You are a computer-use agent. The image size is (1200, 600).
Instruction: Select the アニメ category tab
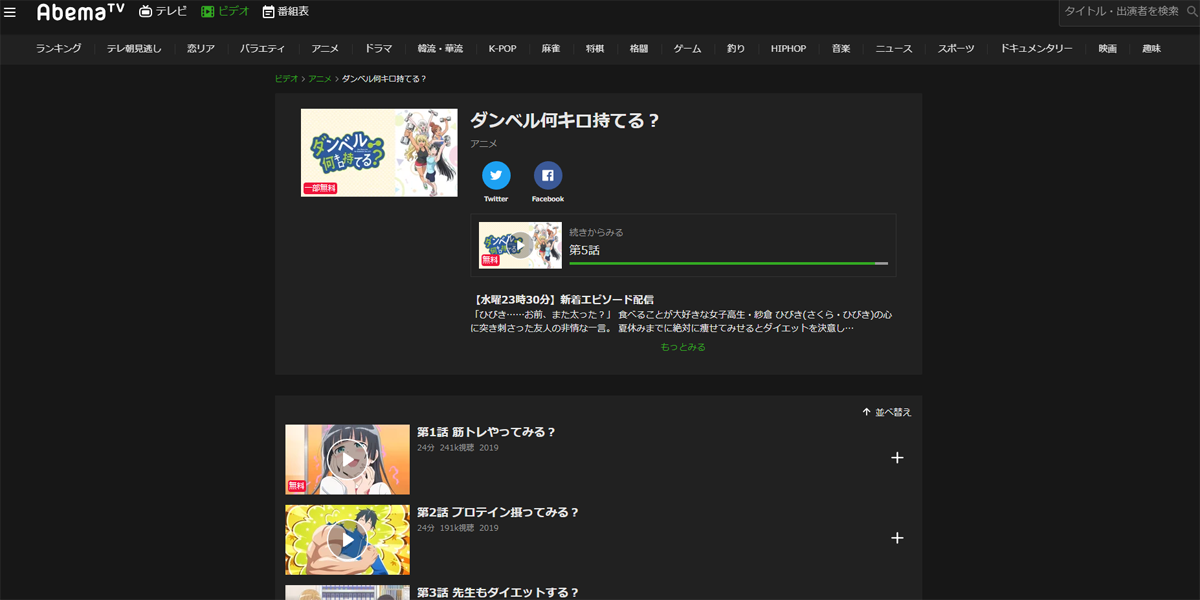(325, 48)
